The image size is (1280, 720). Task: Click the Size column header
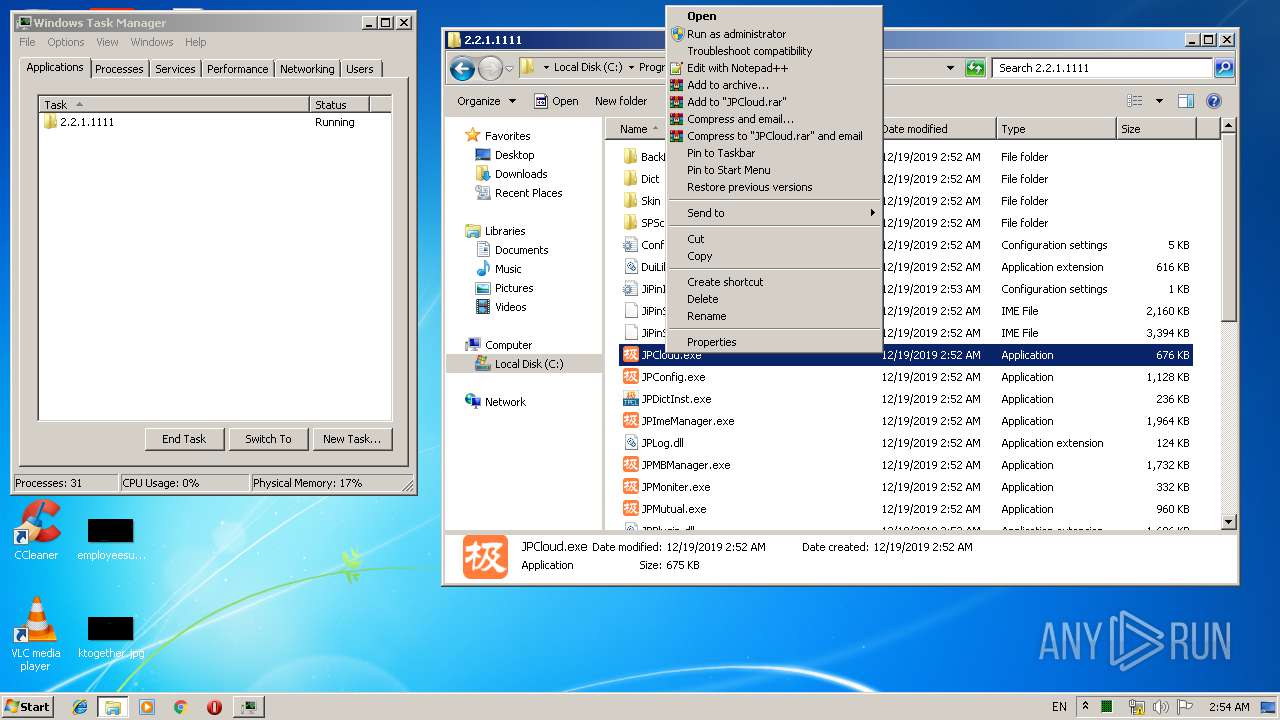(1155, 129)
